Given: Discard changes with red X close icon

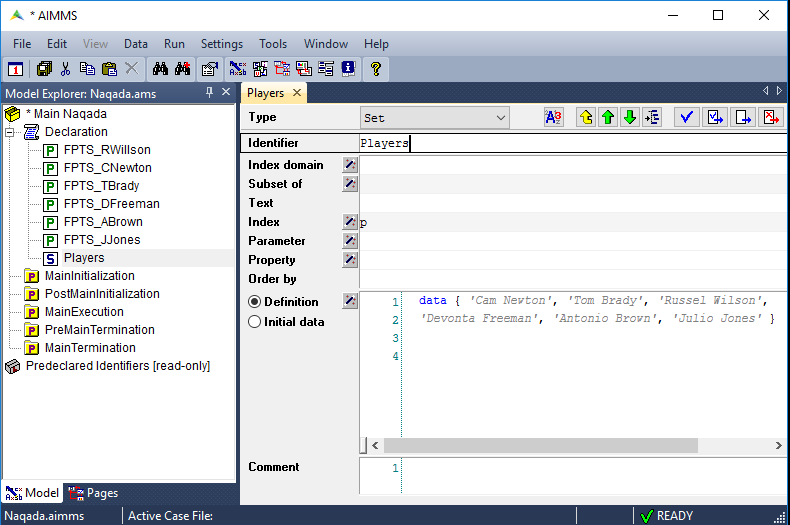Looking at the screenshot, I should click(771, 117).
